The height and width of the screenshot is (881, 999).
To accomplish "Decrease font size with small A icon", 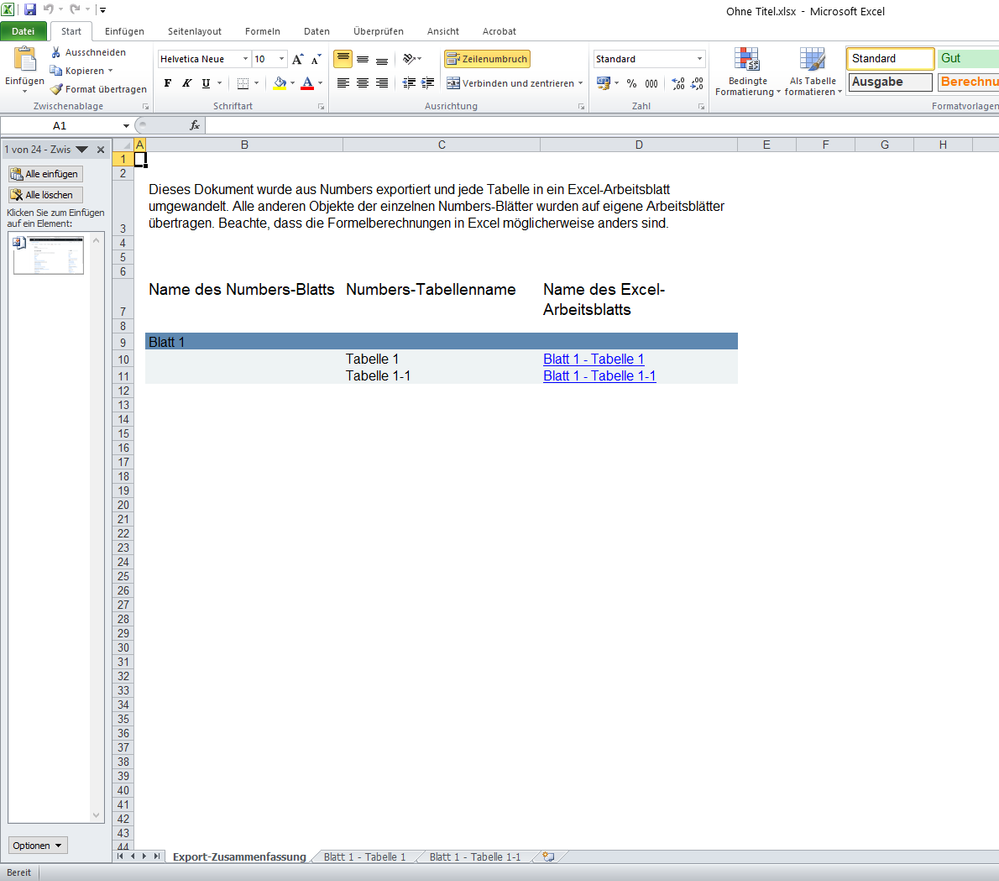I will click(x=316, y=59).
